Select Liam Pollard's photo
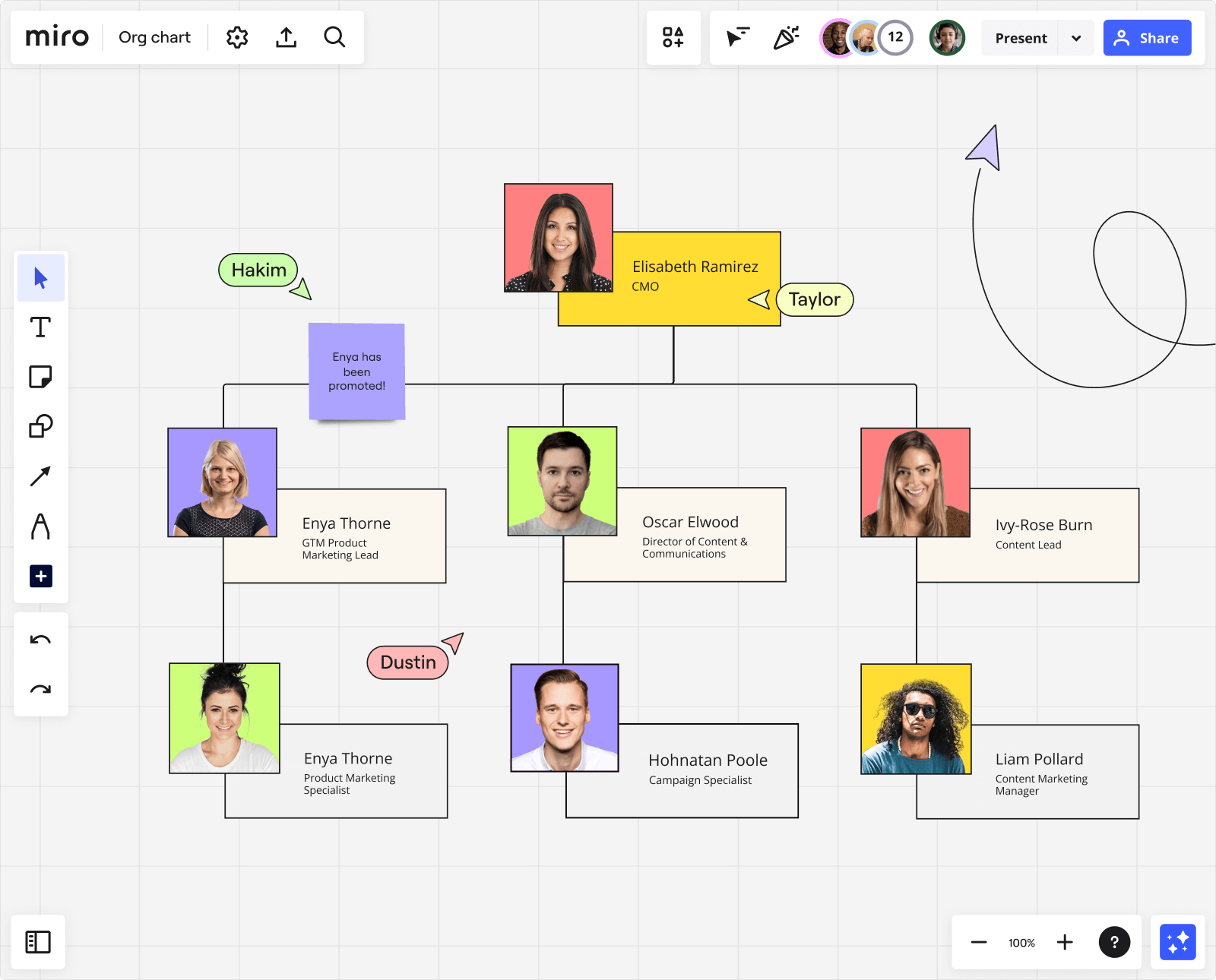 [x=916, y=719]
